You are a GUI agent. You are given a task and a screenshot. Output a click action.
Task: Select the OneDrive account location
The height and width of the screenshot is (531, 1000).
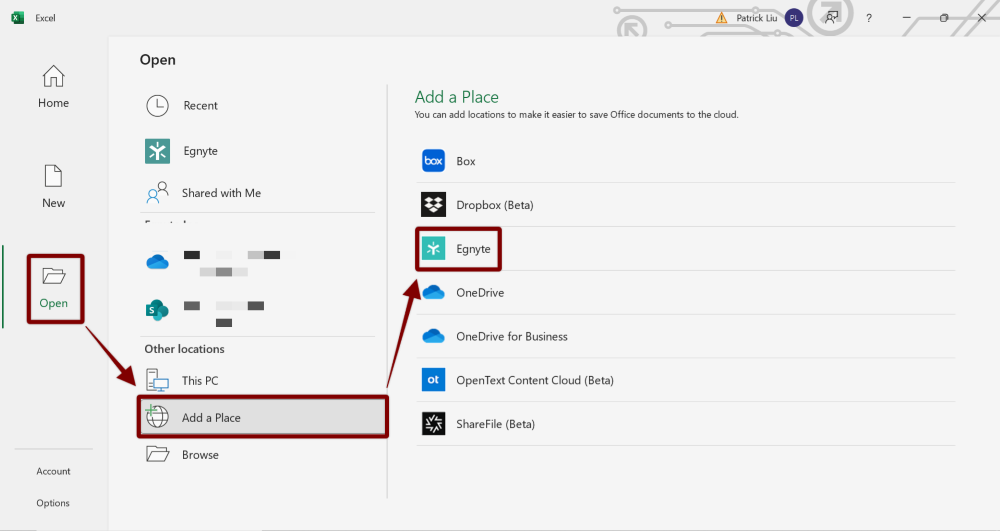(258, 263)
